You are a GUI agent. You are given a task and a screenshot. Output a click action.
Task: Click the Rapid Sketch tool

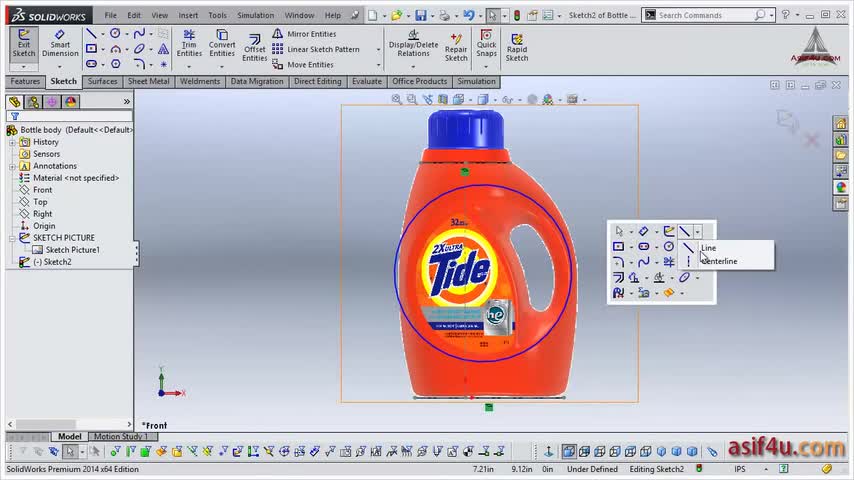tap(517, 47)
